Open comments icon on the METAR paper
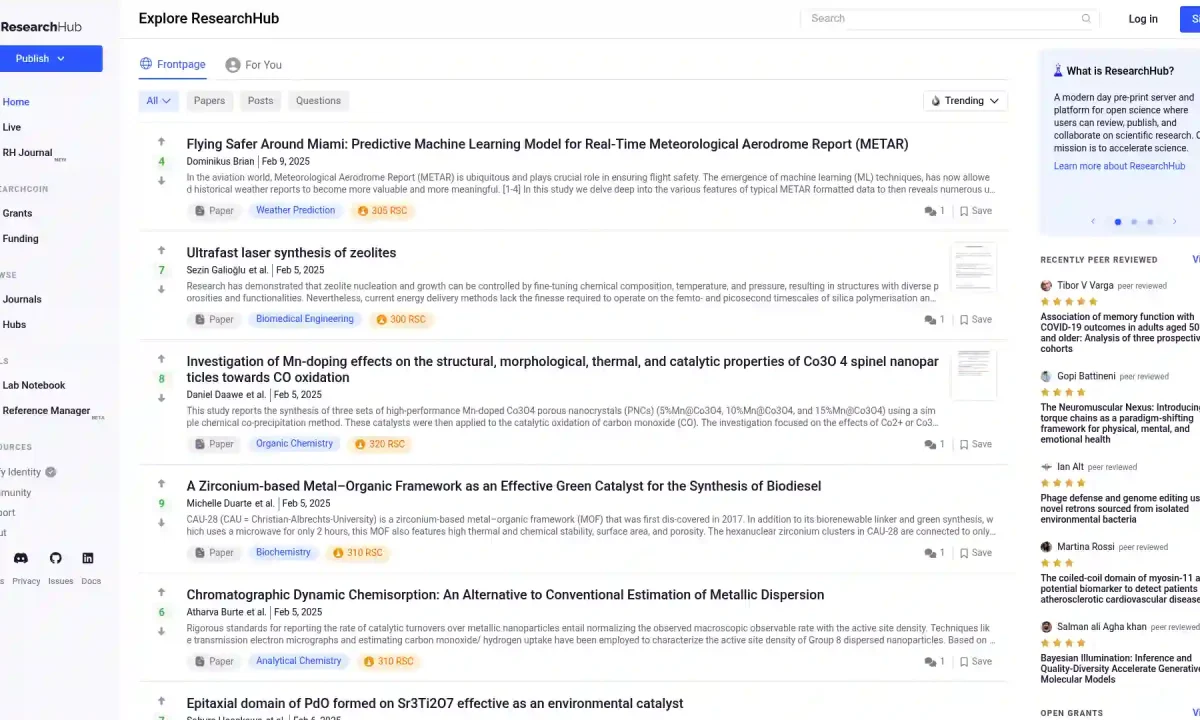1200x720 pixels. (x=929, y=210)
